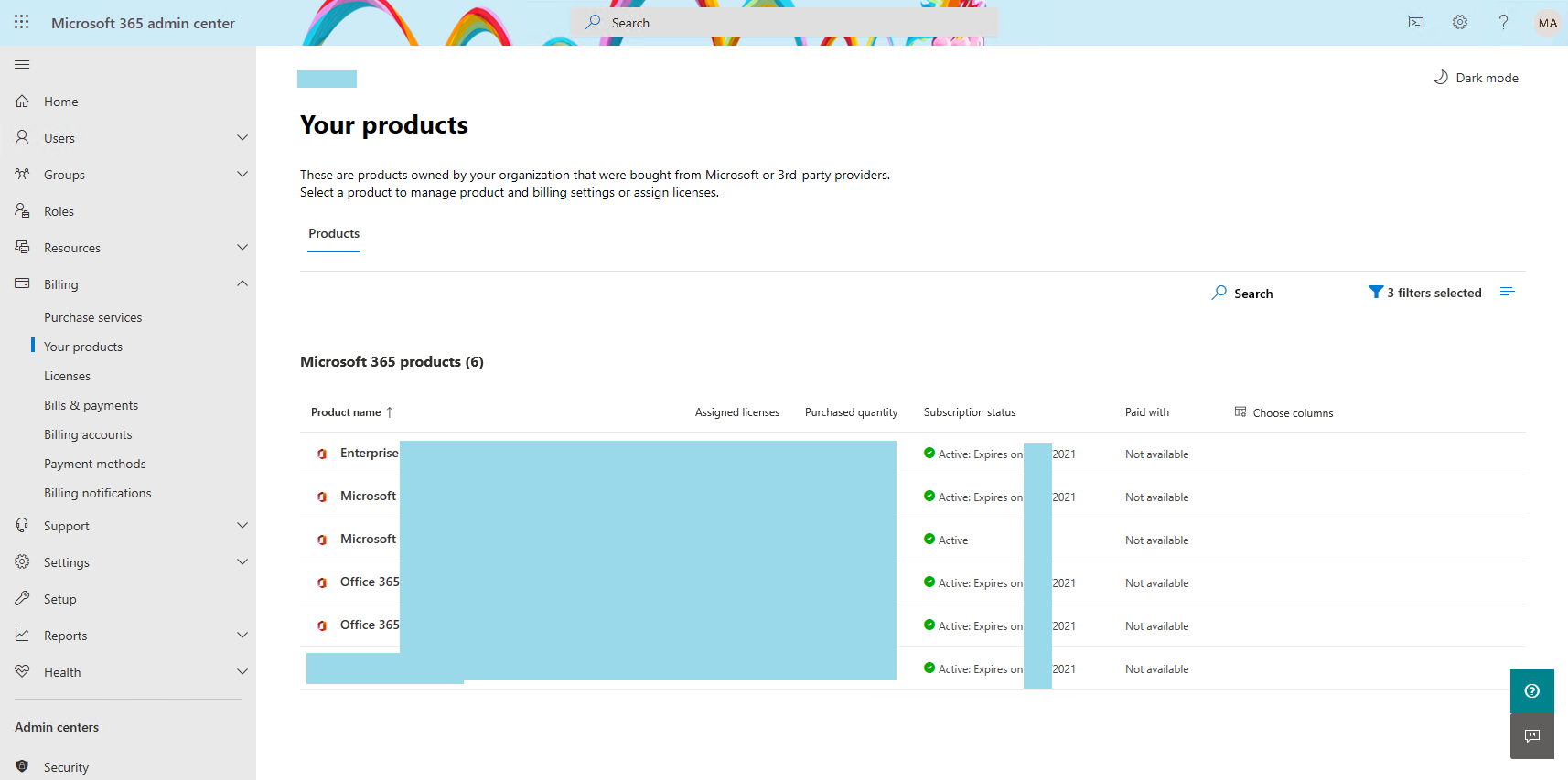Screen dimensions: 1568x780
Task: Open Bills & payments
Action: tap(91, 405)
